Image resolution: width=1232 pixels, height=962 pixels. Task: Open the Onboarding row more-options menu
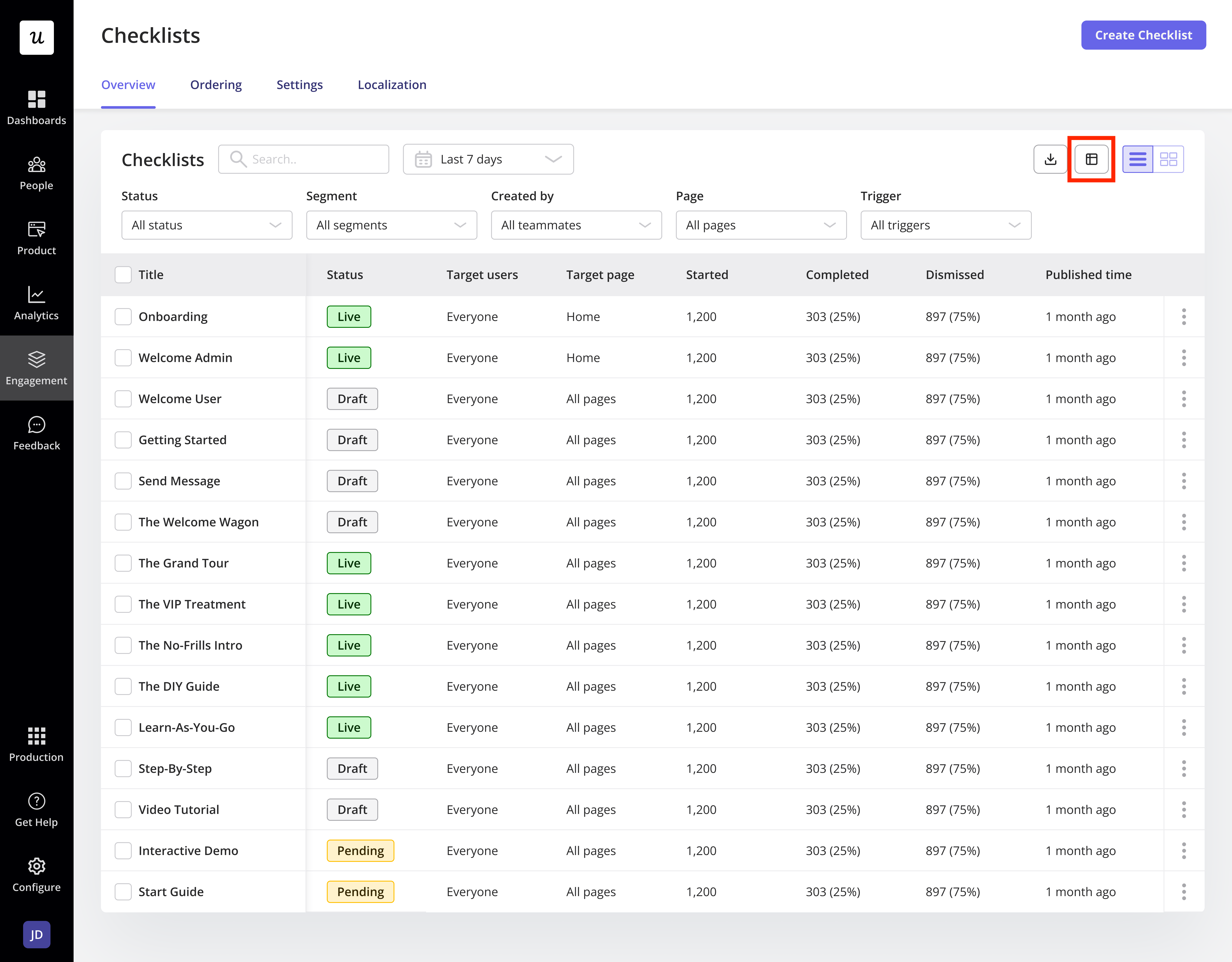coord(1184,316)
